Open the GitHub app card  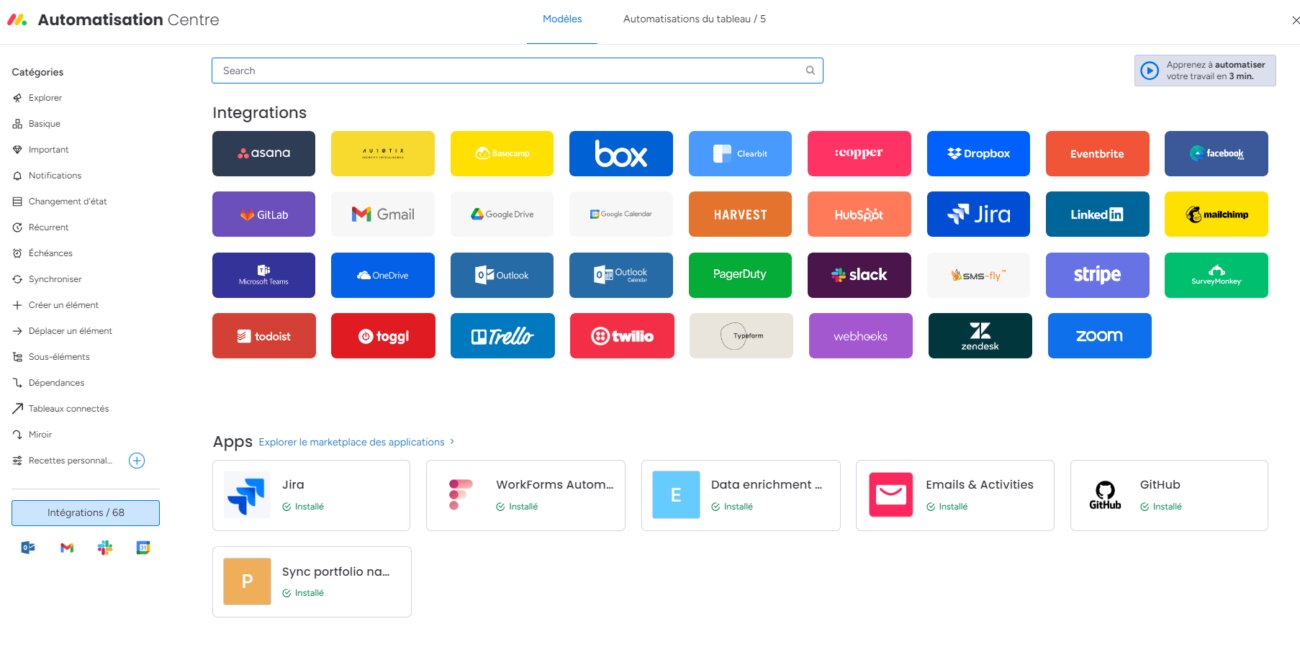click(x=1169, y=495)
